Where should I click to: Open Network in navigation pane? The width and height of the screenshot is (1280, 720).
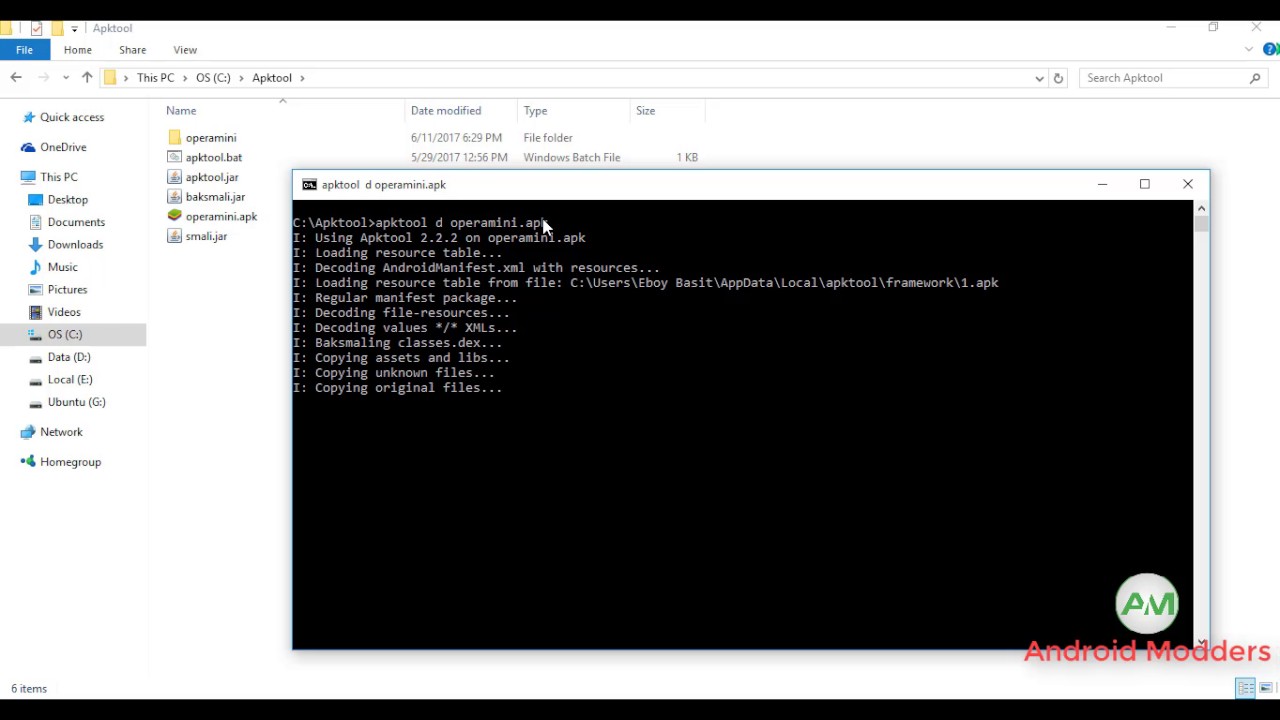(x=61, y=432)
